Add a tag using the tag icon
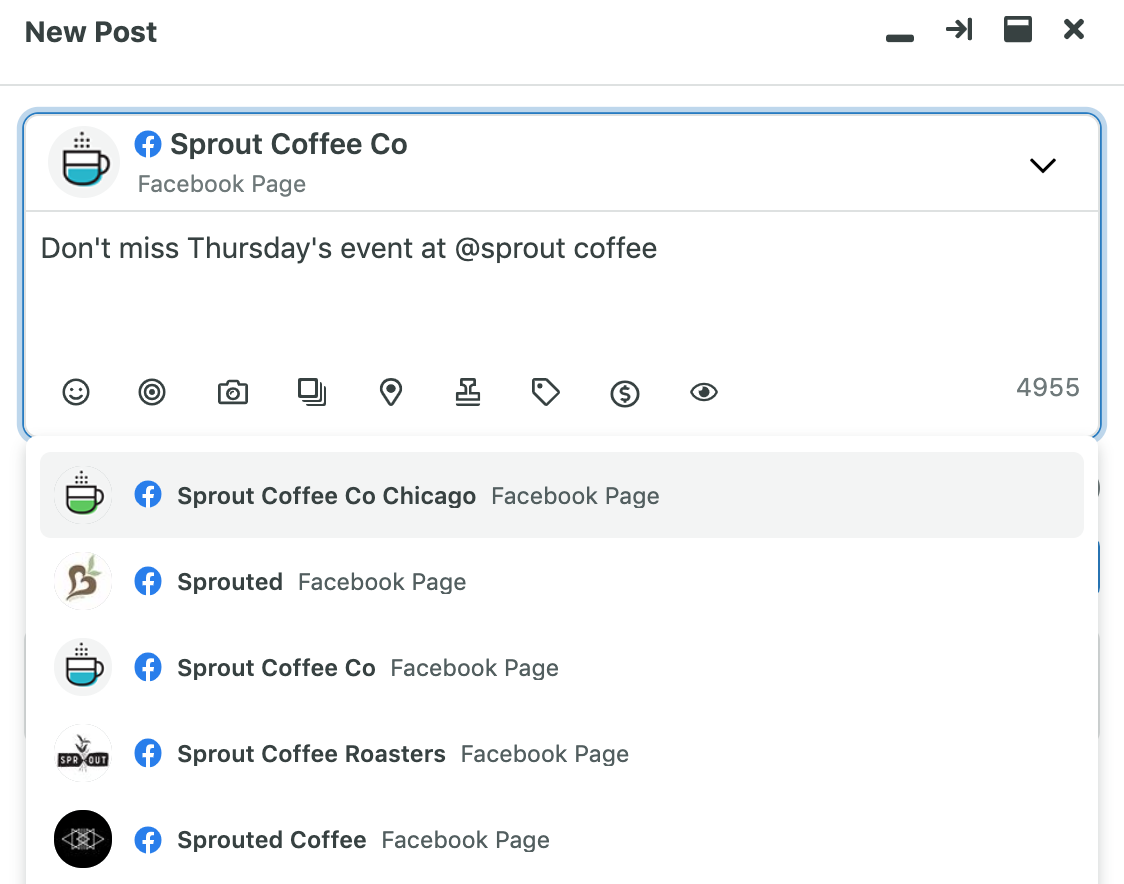This screenshot has height=884, width=1124. pos(546,392)
